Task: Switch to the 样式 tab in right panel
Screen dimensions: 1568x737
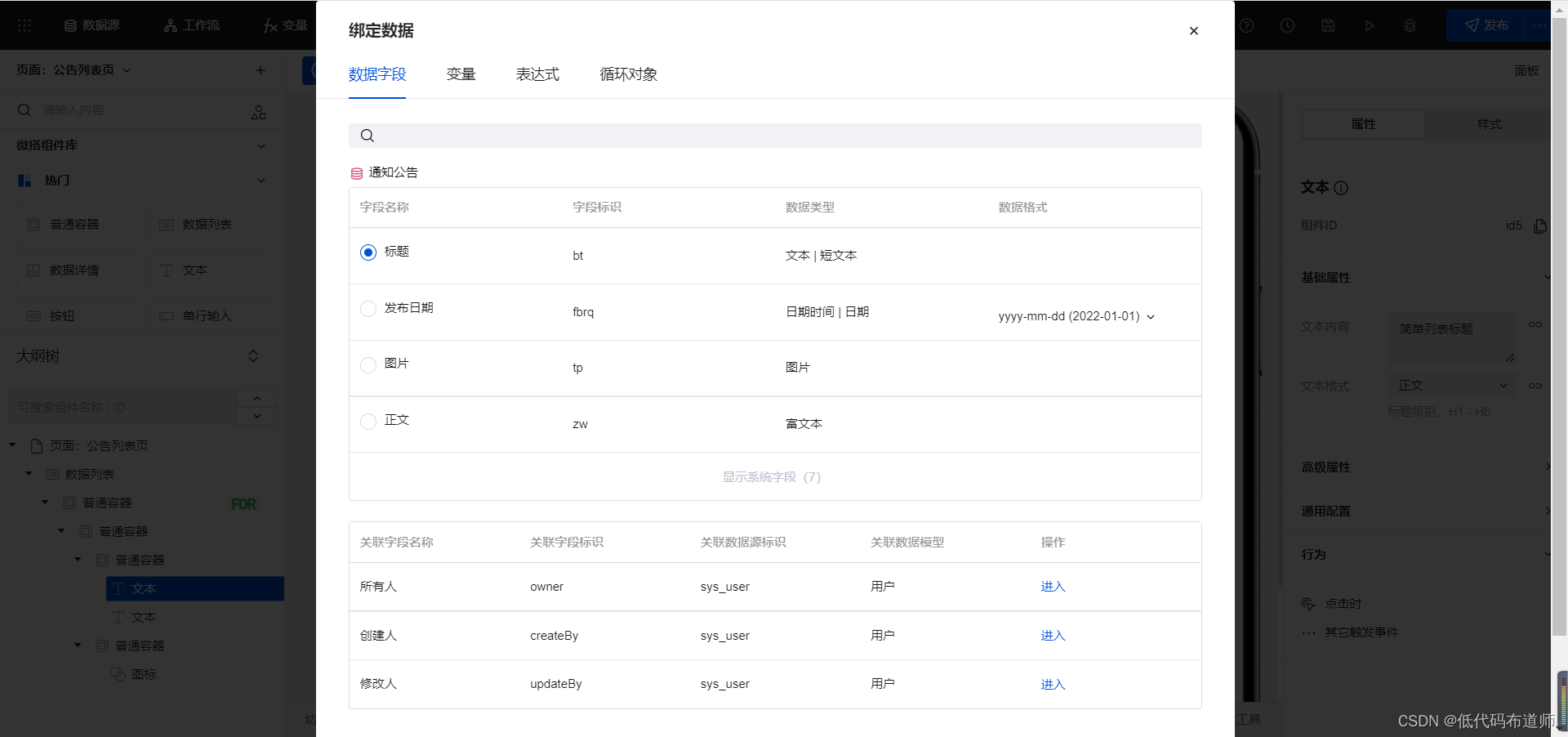Action: tap(1489, 124)
